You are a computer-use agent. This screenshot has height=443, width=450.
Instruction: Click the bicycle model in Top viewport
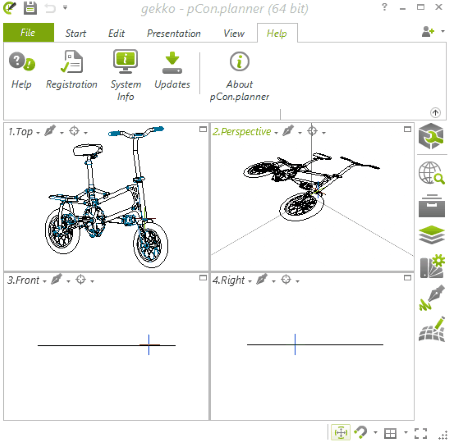tap(107, 197)
